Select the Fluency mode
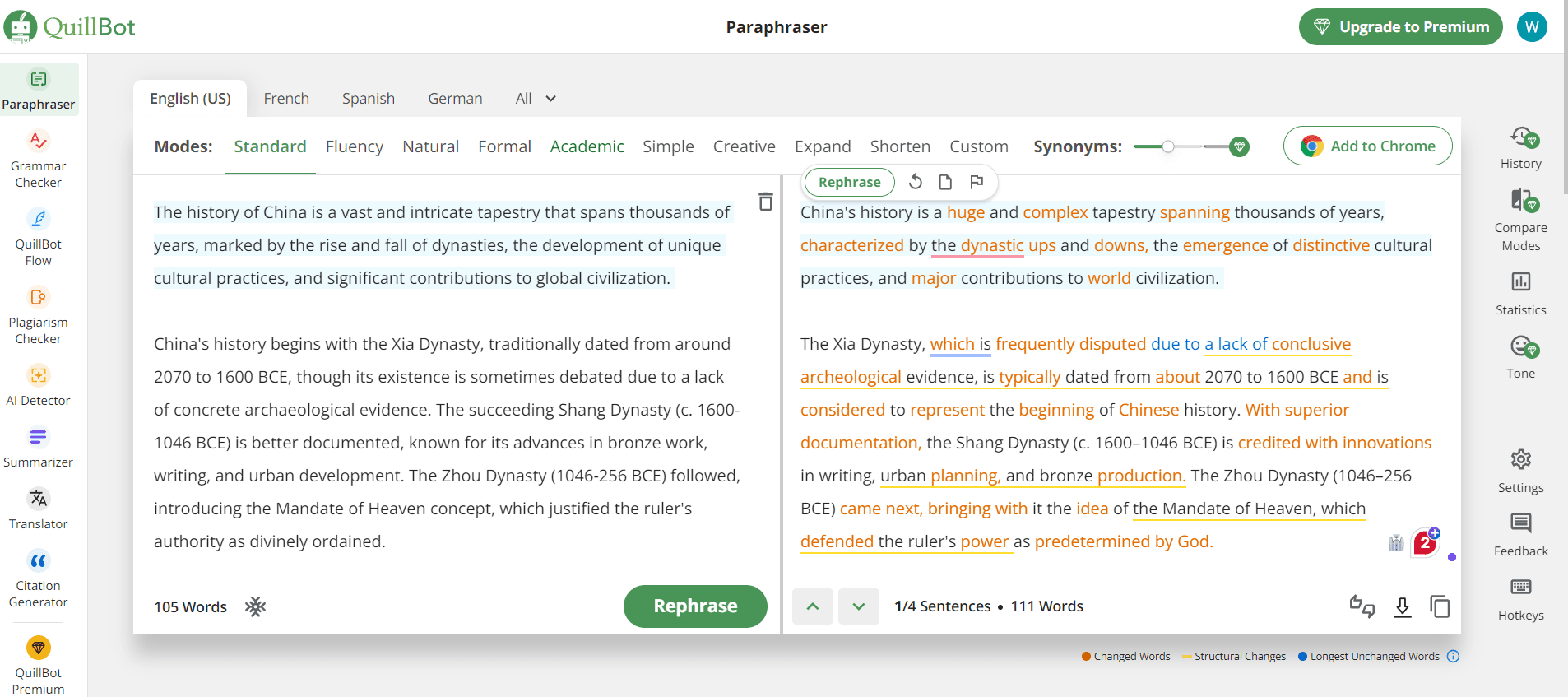The width and height of the screenshot is (1568, 697). [354, 146]
